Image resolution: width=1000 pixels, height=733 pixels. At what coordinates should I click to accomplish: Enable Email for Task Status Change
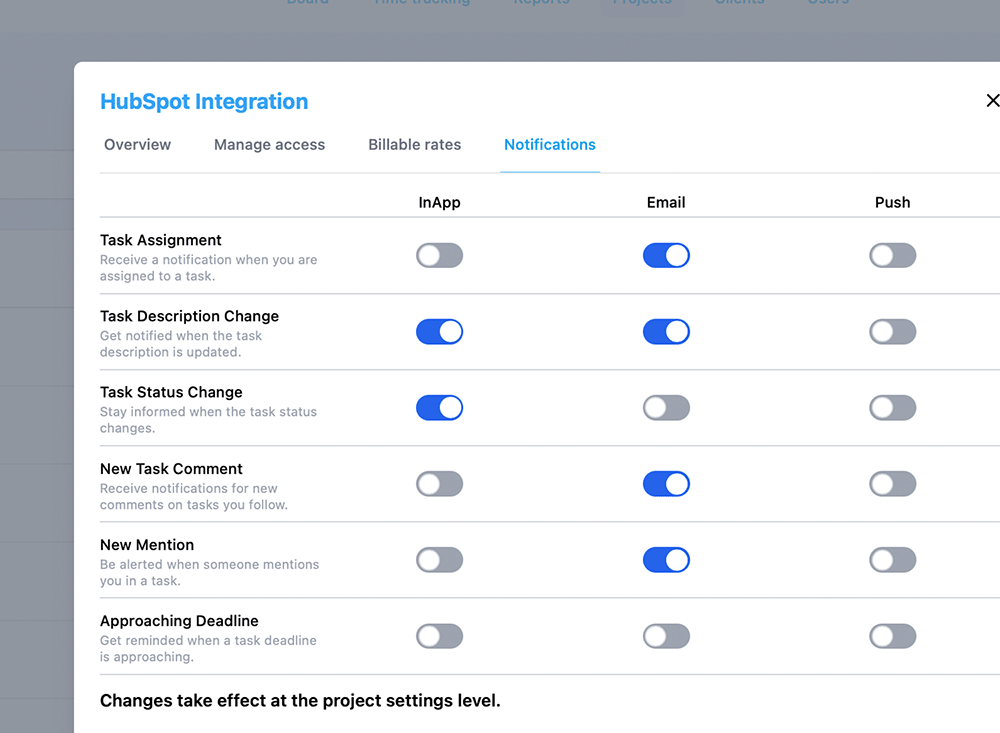666,408
